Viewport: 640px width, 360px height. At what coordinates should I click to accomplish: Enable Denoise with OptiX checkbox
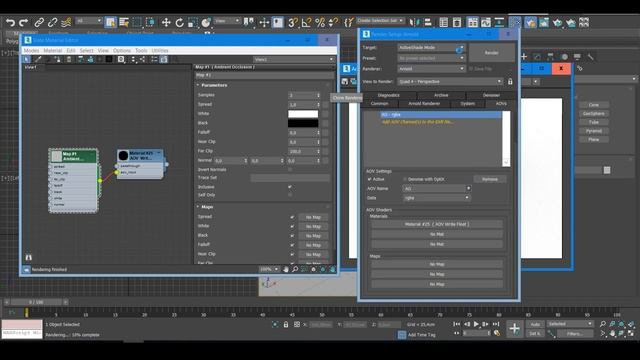pos(405,179)
